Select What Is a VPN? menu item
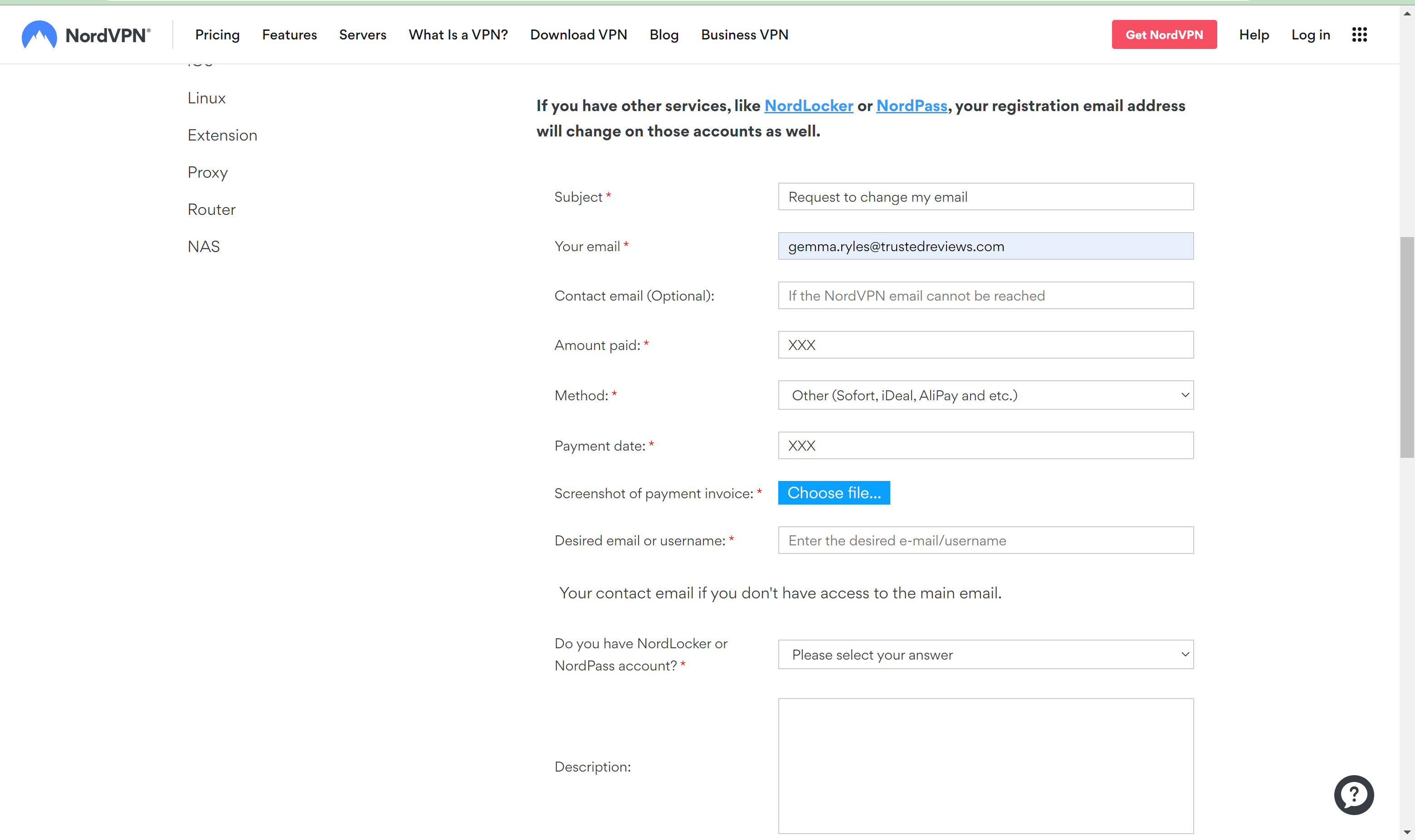 pos(459,34)
